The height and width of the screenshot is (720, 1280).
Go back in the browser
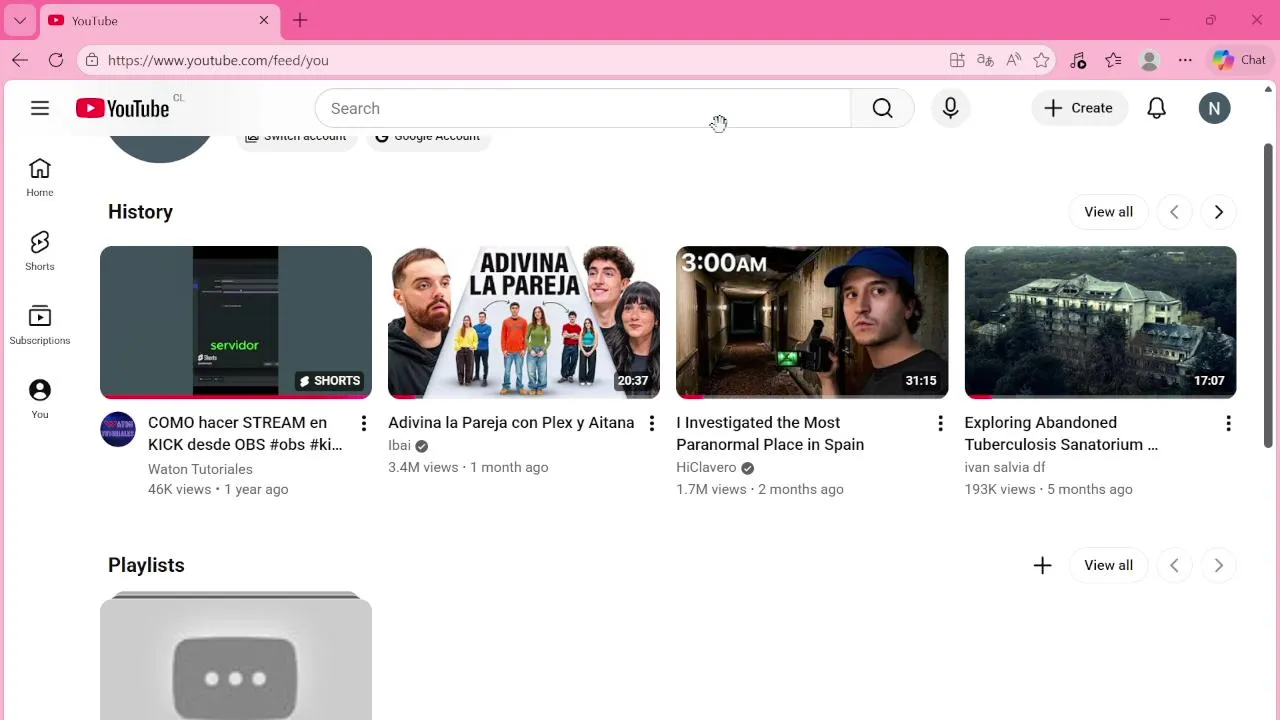click(x=20, y=60)
